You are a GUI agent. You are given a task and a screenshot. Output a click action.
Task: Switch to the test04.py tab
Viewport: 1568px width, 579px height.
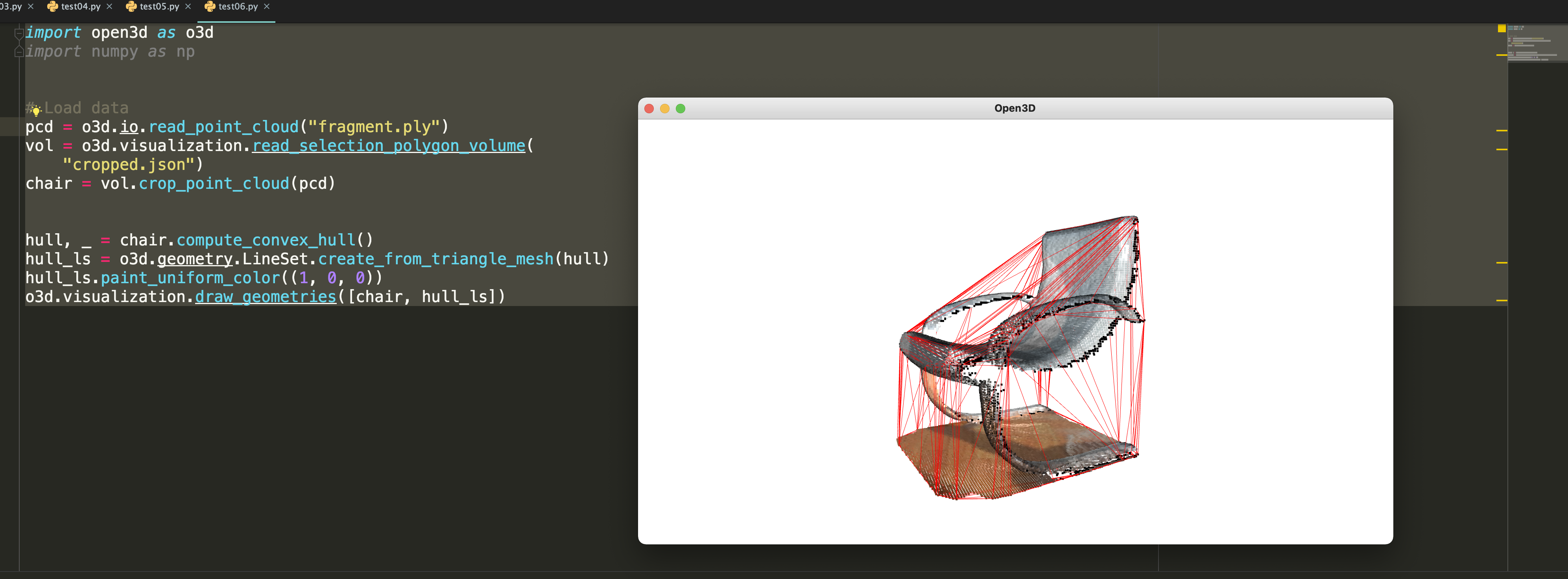coord(80,7)
